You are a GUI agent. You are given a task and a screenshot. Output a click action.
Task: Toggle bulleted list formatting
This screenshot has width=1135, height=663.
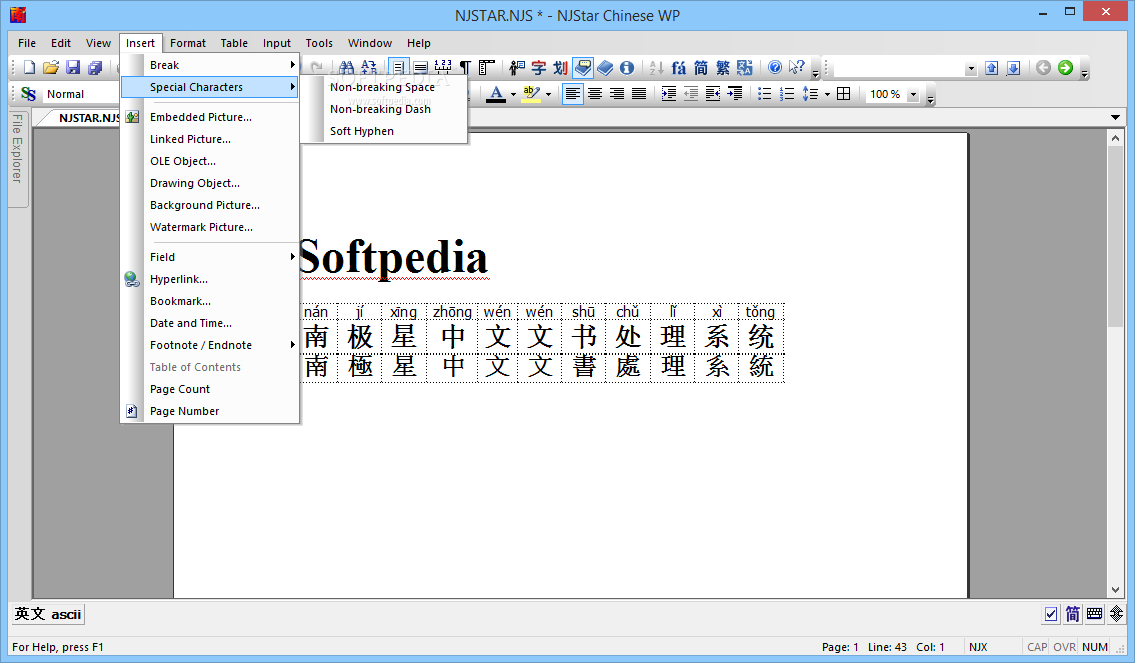pyautogui.click(x=764, y=93)
